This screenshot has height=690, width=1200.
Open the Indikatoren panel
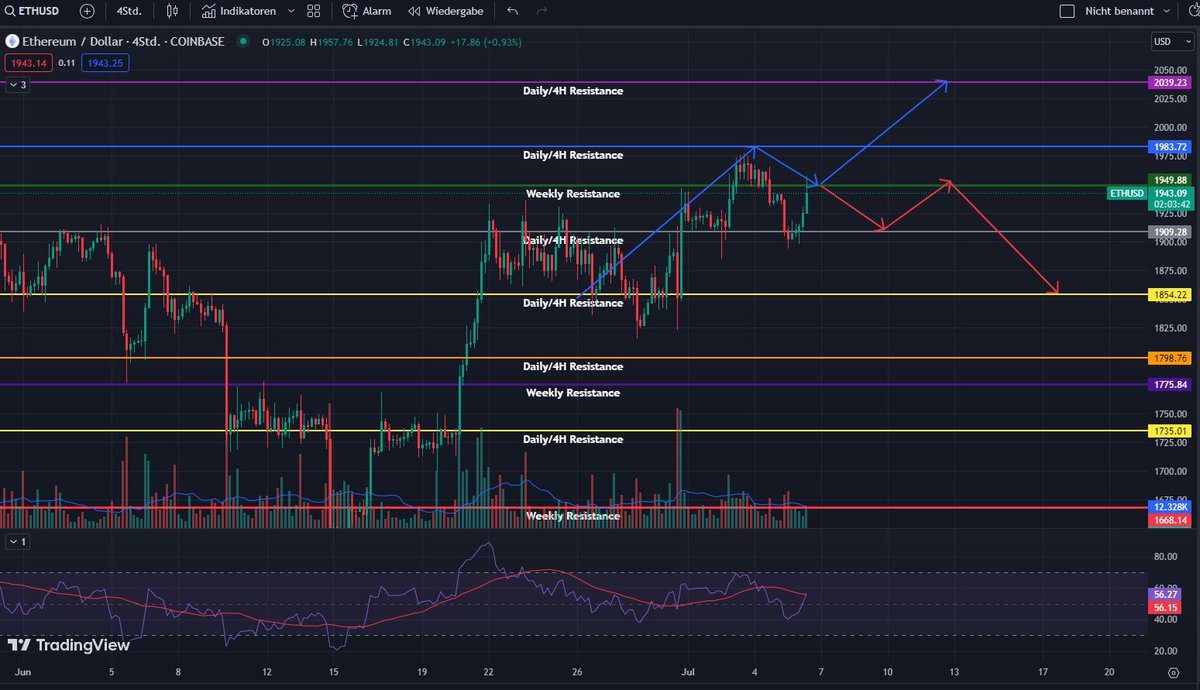click(x=239, y=11)
